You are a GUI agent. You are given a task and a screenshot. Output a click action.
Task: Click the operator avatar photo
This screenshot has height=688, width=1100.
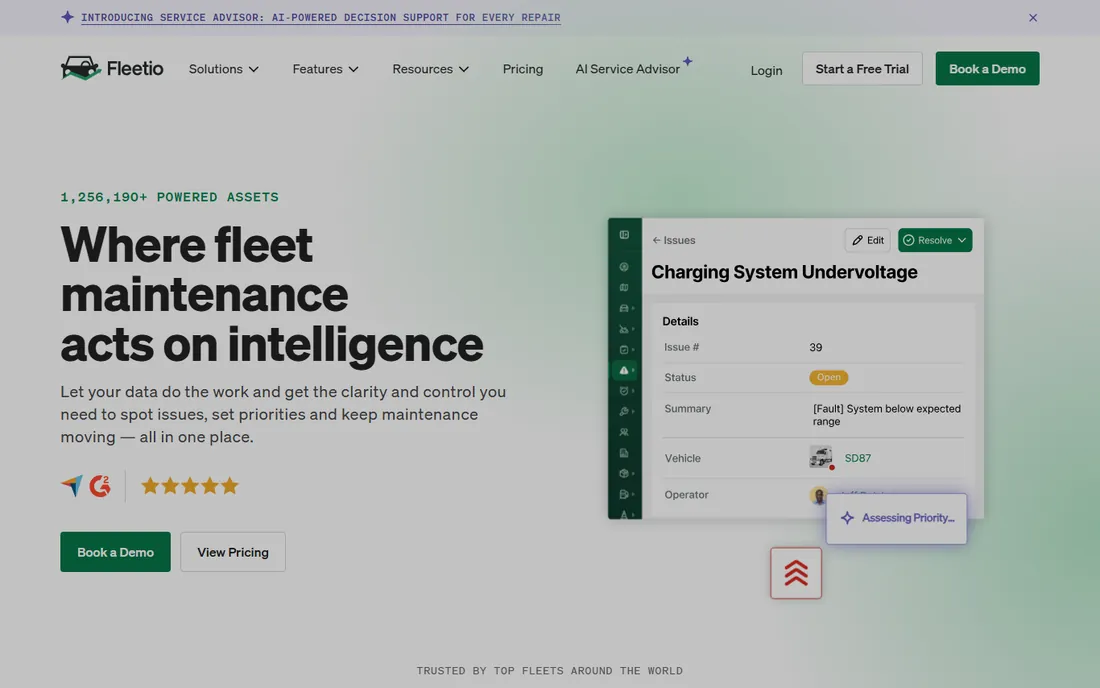click(818, 495)
